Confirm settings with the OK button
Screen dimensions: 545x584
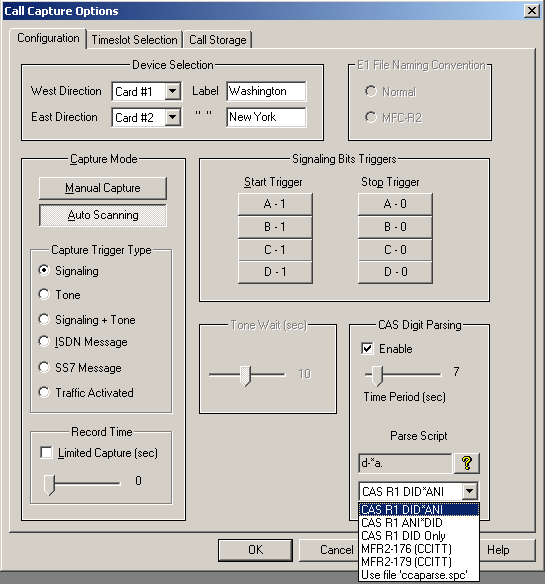[x=256, y=550]
